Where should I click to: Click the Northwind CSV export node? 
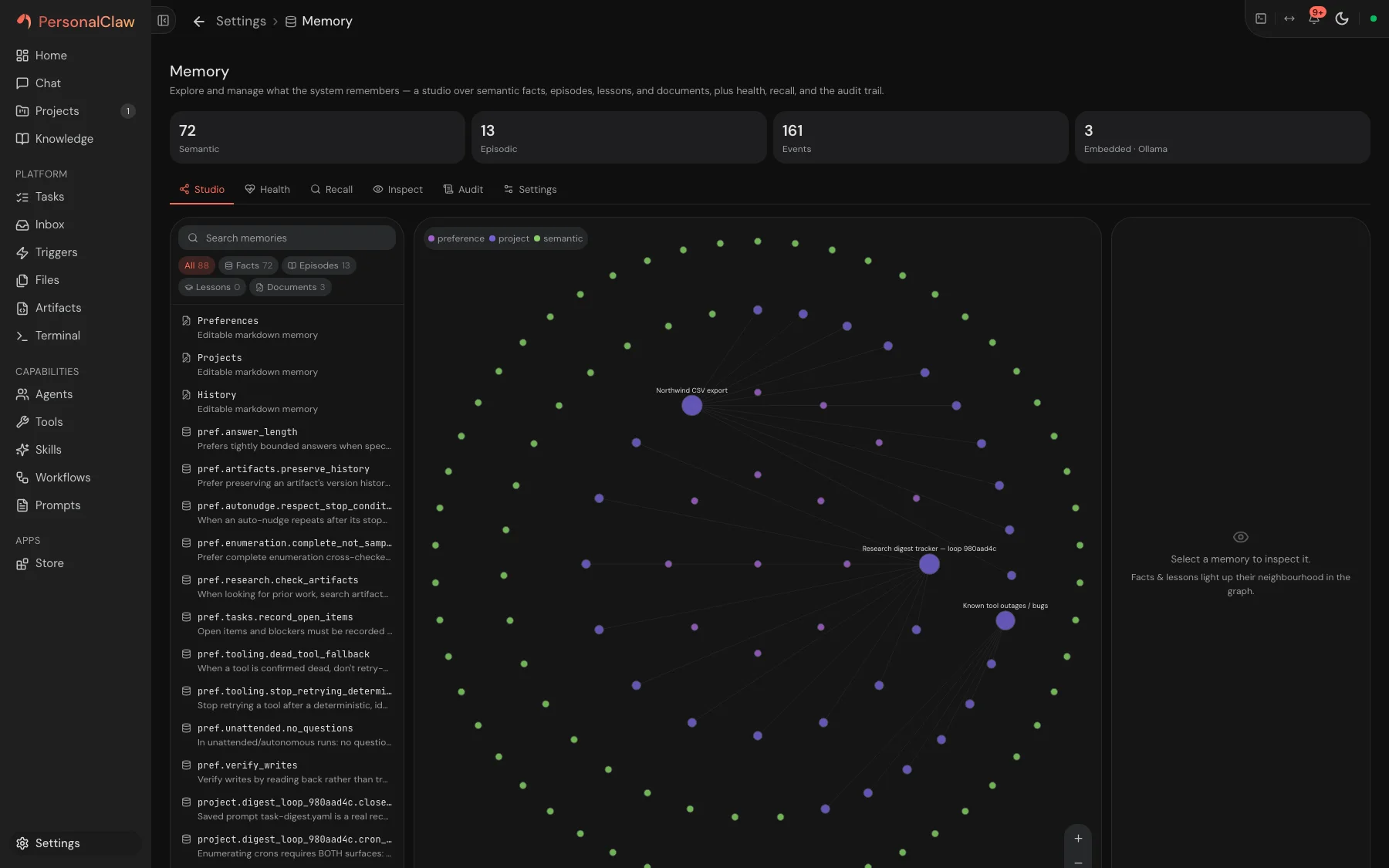[x=692, y=405]
